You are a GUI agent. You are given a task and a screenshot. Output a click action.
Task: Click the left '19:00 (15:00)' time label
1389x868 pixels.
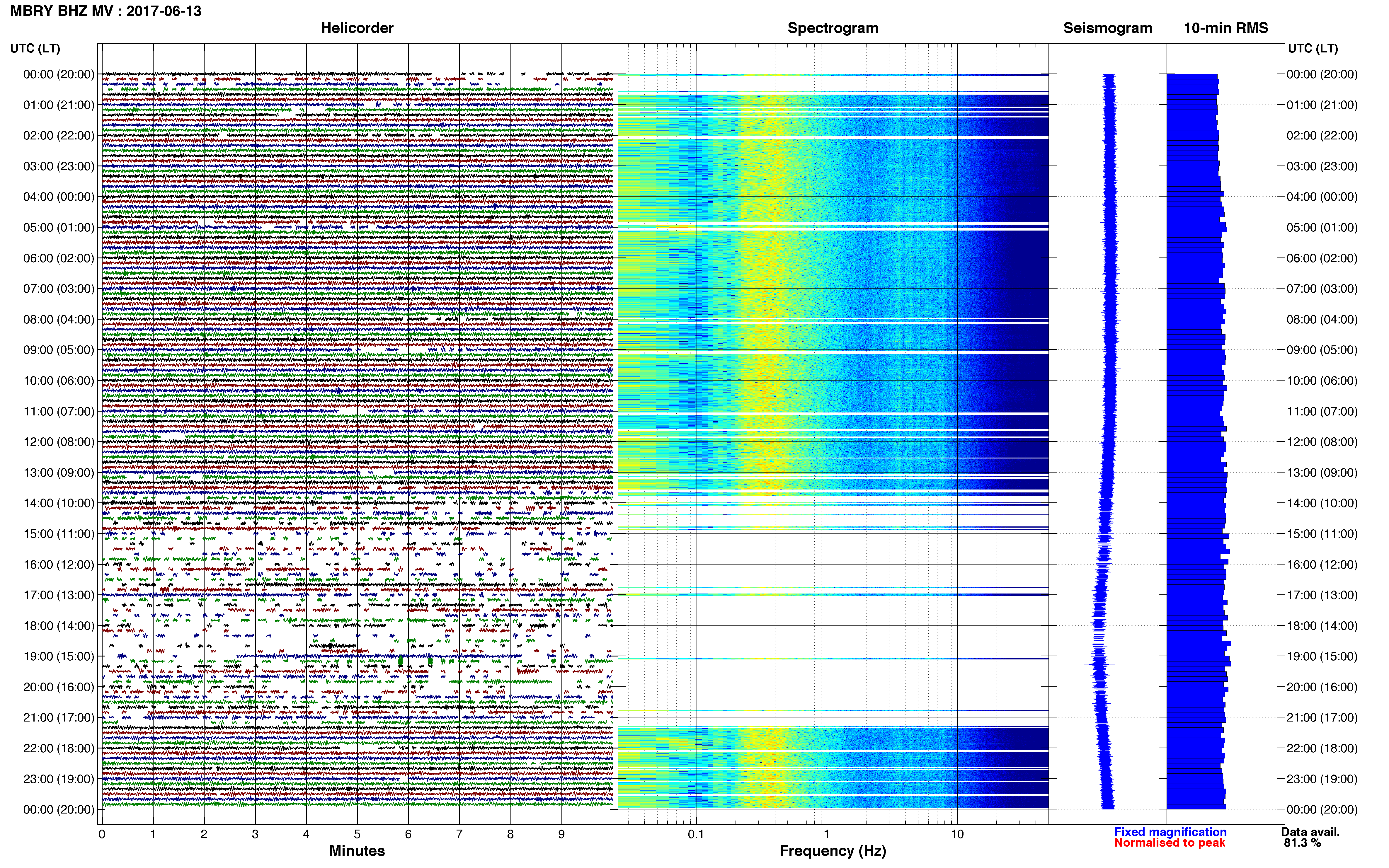click(59, 656)
